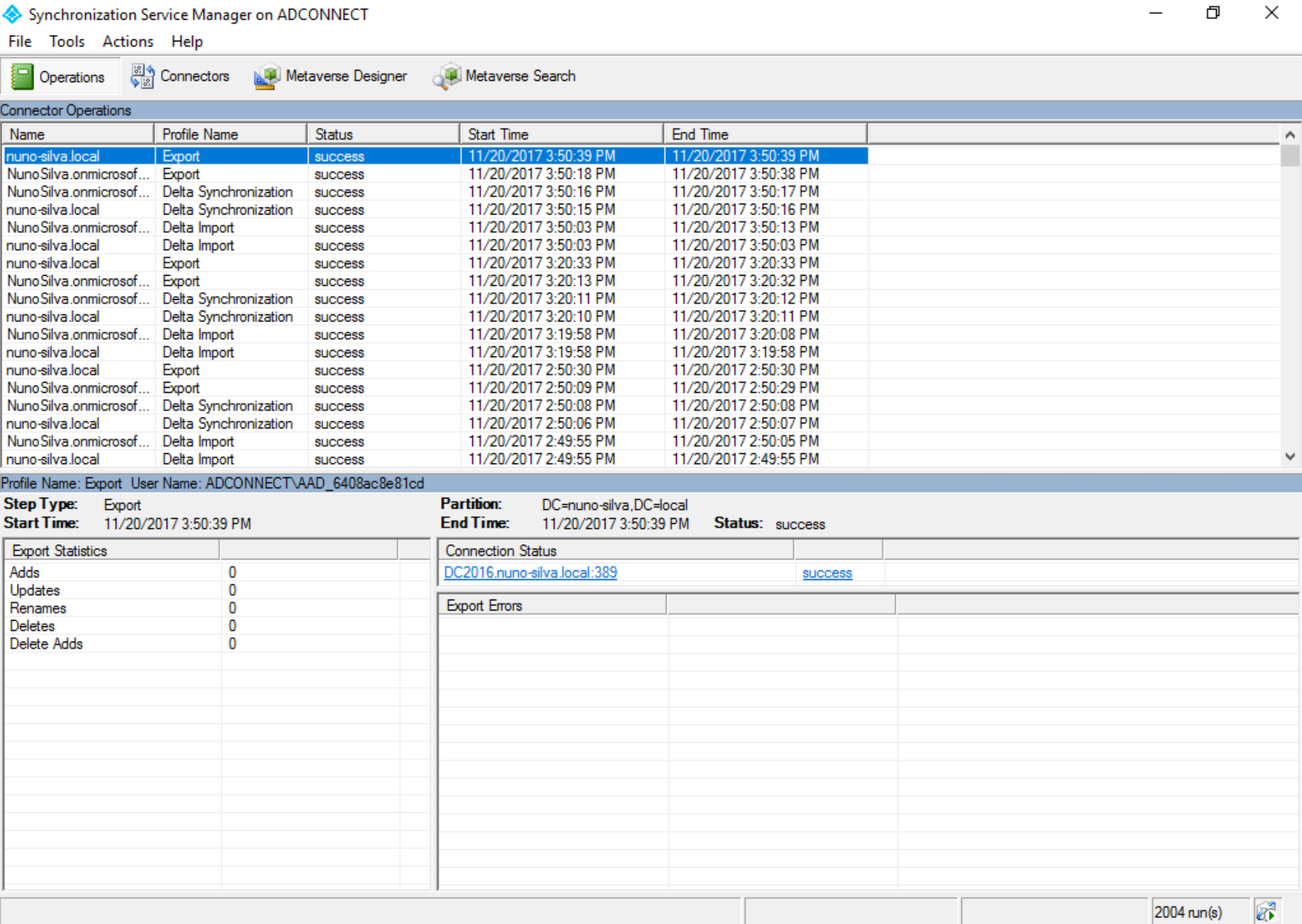1302x924 pixels.
Task: Select Delta Synchronization run started 2:50:06 PM
Action: point(435,423)
